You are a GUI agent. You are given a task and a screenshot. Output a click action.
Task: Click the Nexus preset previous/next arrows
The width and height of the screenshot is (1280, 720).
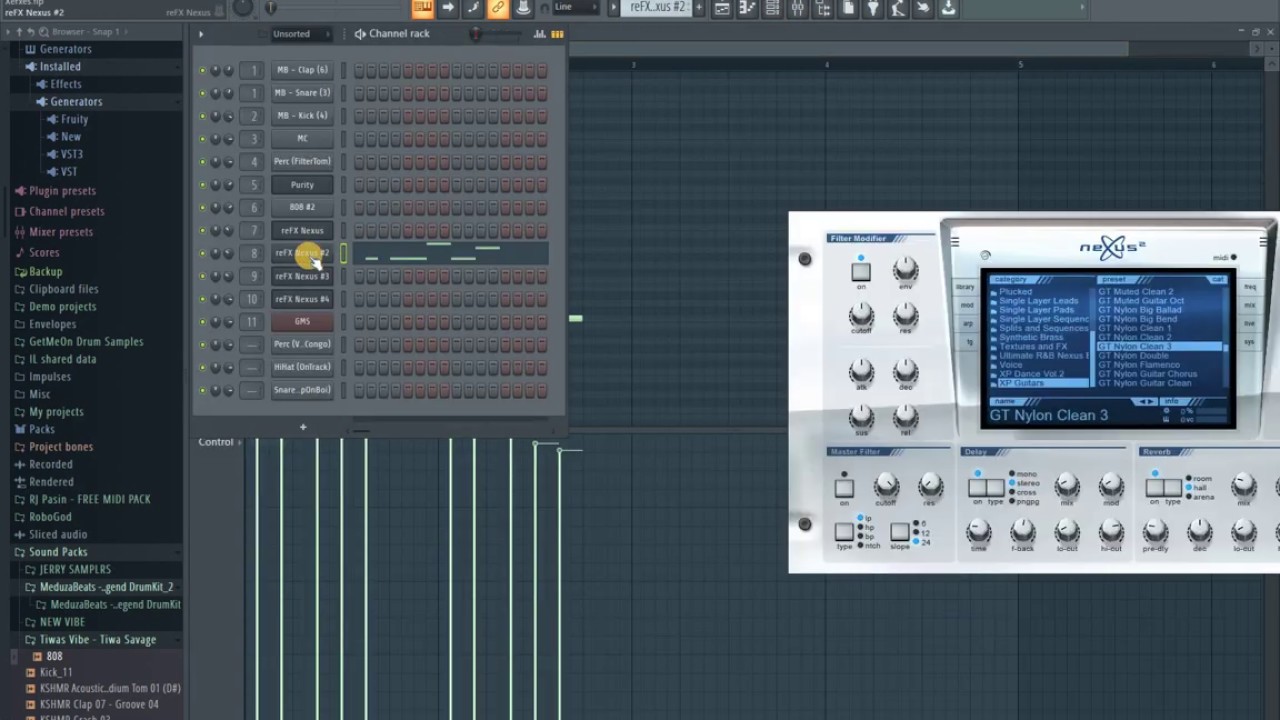click(1144, 401)
